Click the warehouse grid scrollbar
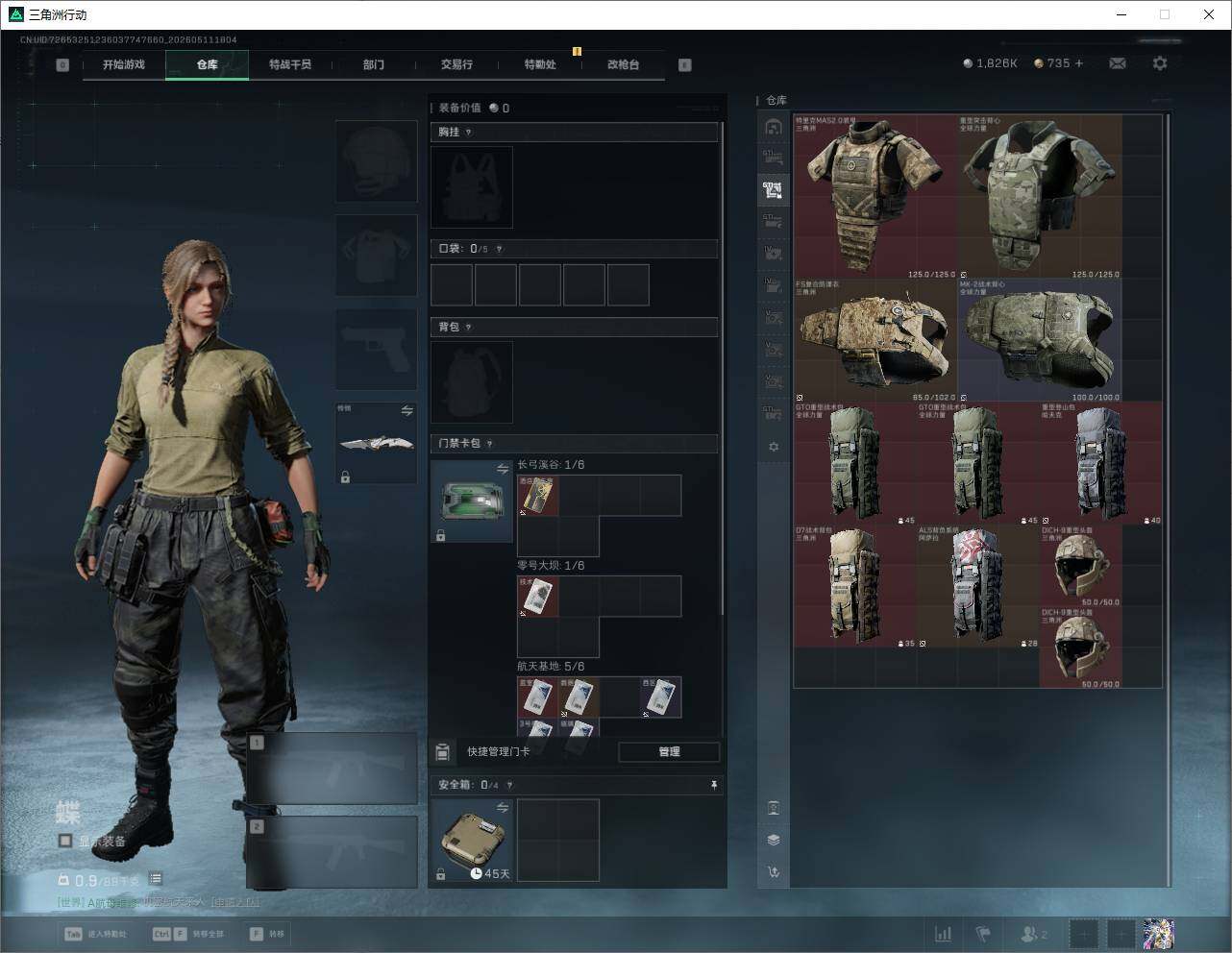This screenshot has height=953, width=1232. coord(1168,500)
